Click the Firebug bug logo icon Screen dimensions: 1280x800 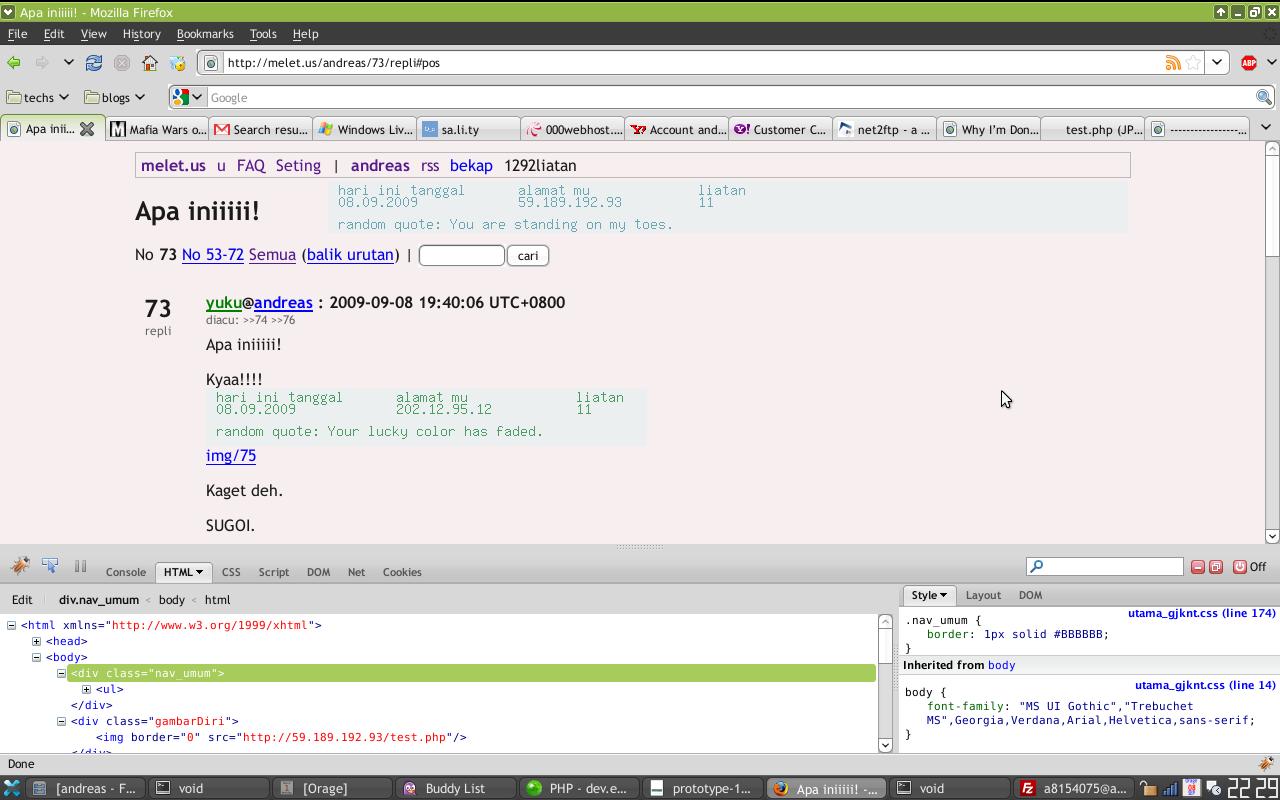tap(20, 566)
